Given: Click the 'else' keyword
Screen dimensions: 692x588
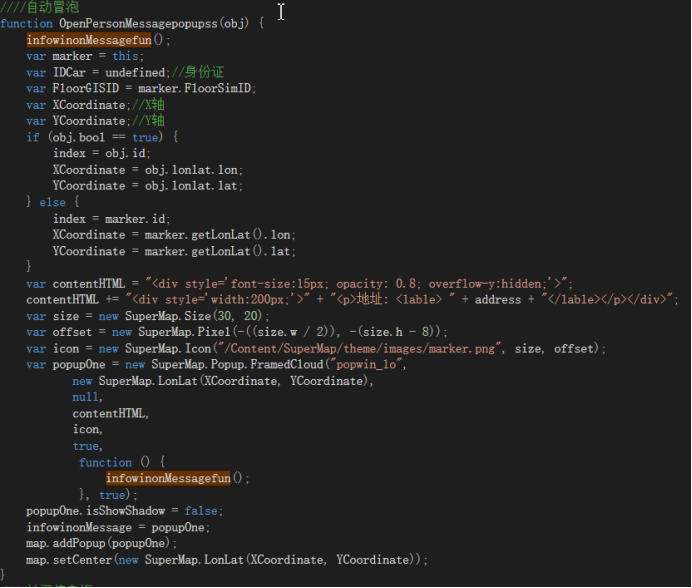Looking at the screenshot, I should [53, 202].
